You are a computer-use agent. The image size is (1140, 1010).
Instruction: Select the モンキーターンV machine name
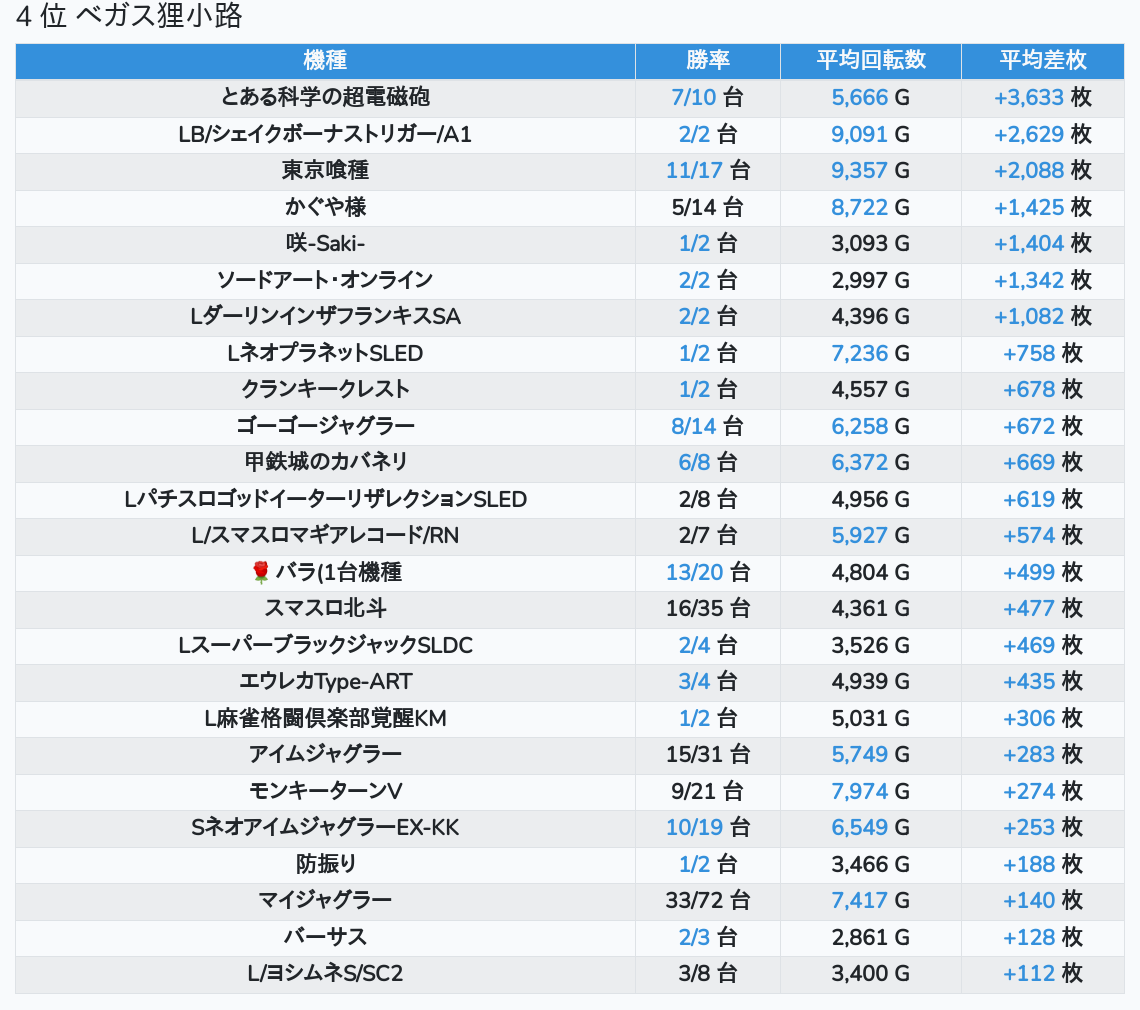click(x=325, y=791)
